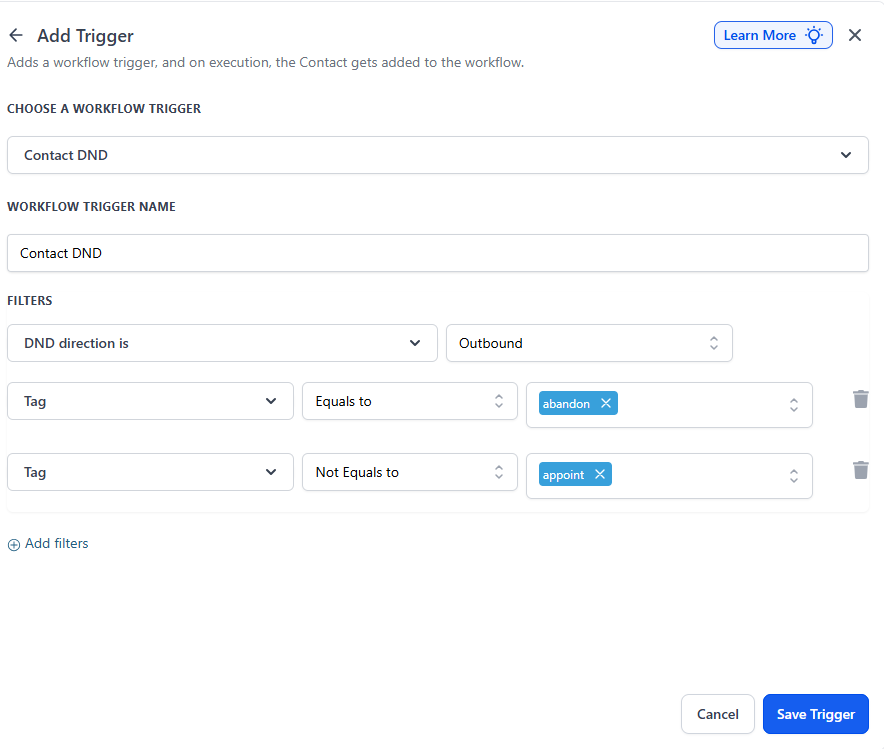Image resolution: width=884 pixels, height=749 pixels.
Task: Remove the 'abandon' tag chip
Action: click(x=606, y=404)
